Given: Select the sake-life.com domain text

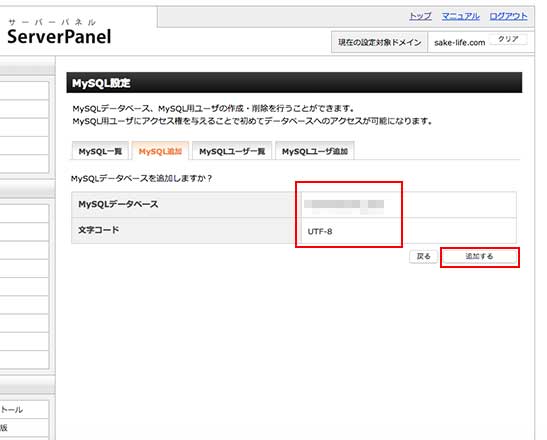Looking at the screenshot, I should click(x=459, y=43).
